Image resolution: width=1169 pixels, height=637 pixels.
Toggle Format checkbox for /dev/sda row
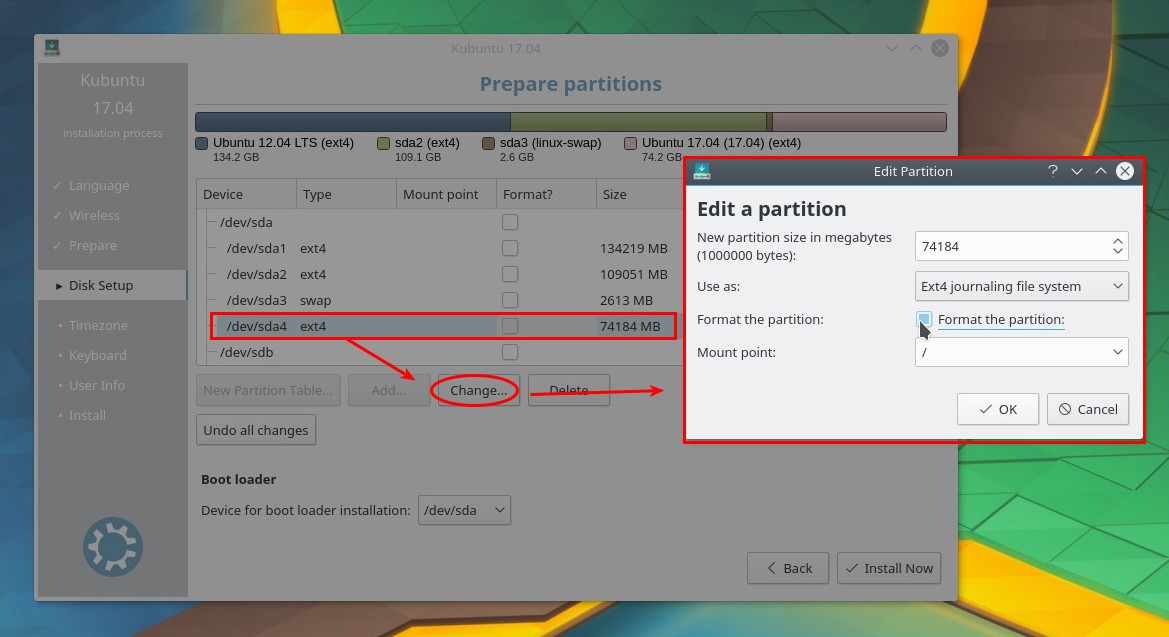click(510, 222)
